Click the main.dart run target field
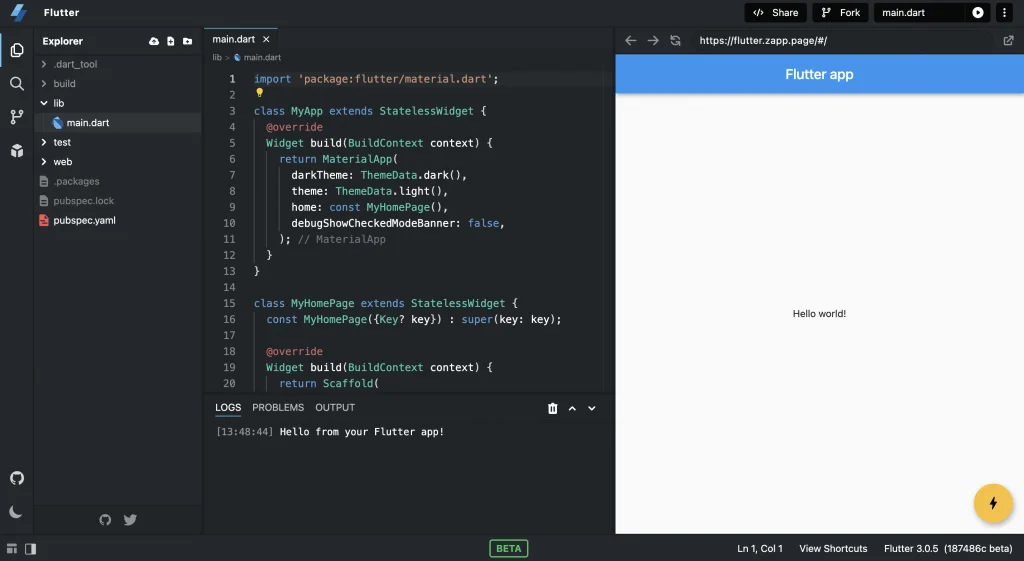 click(919, 12)
